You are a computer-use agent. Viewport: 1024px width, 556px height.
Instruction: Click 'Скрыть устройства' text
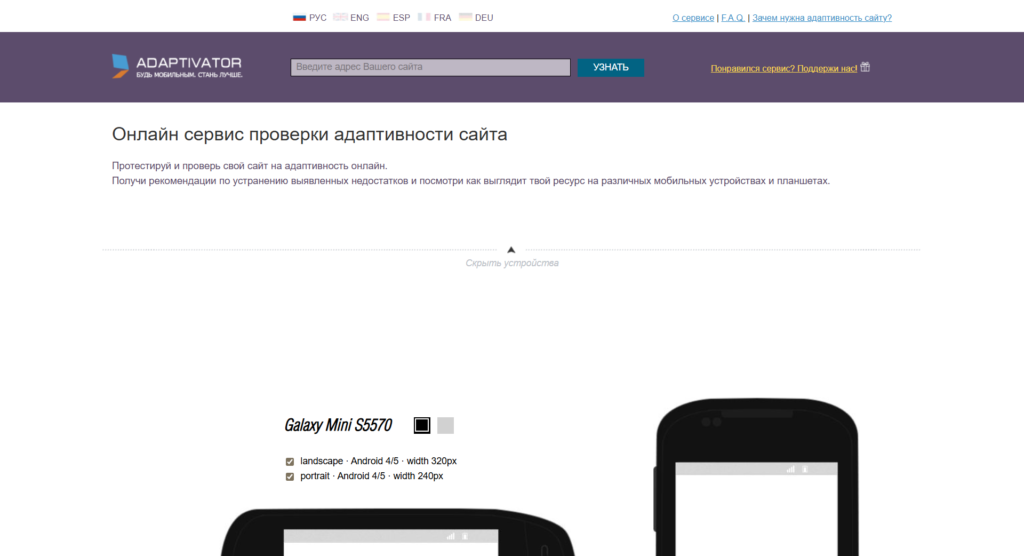click(512, 263)
